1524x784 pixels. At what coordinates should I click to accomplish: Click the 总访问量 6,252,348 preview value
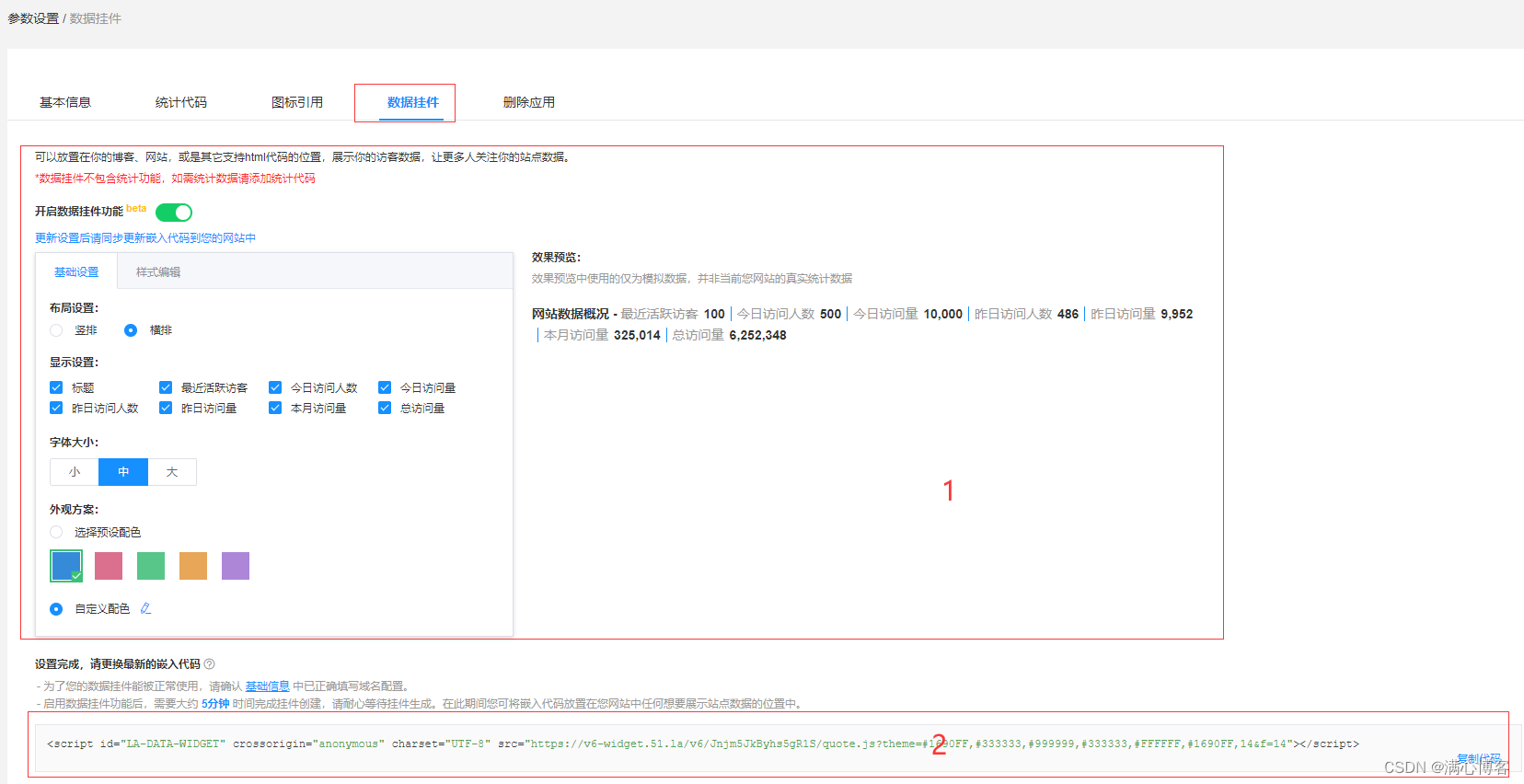point(730,335)
